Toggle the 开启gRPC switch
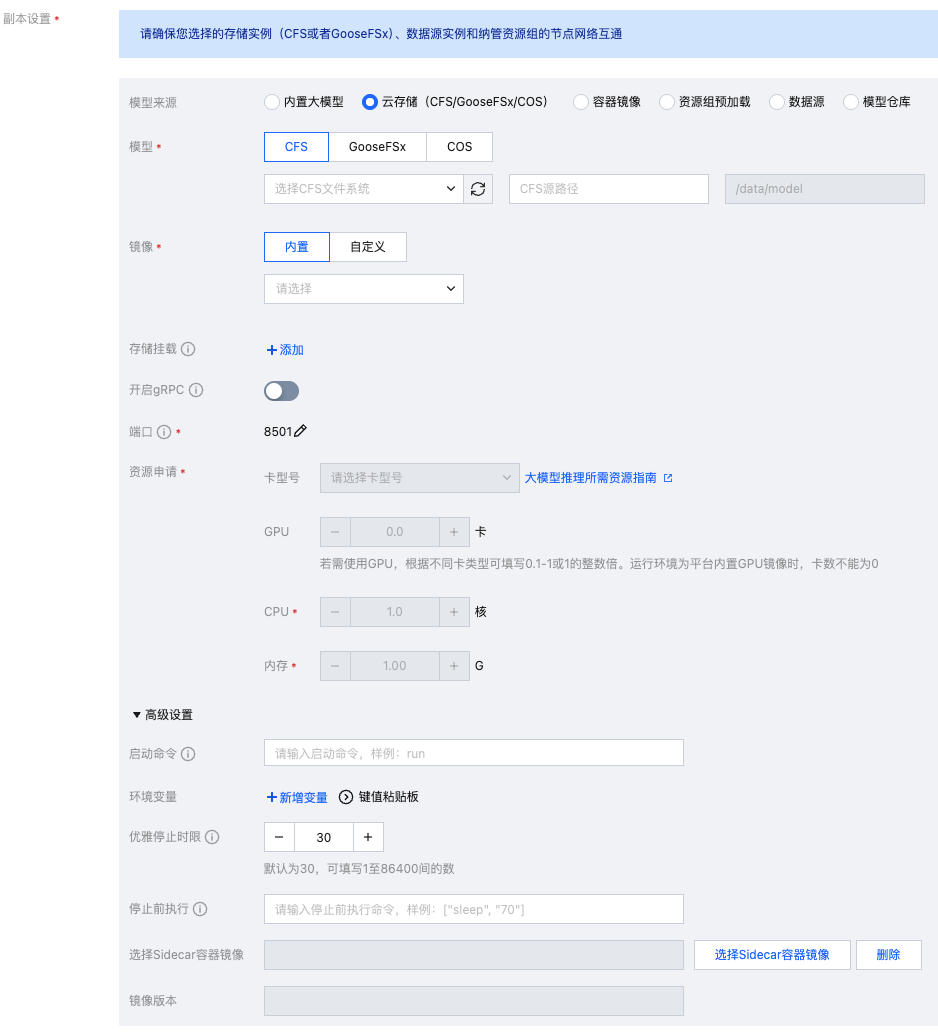 (281, 391)
